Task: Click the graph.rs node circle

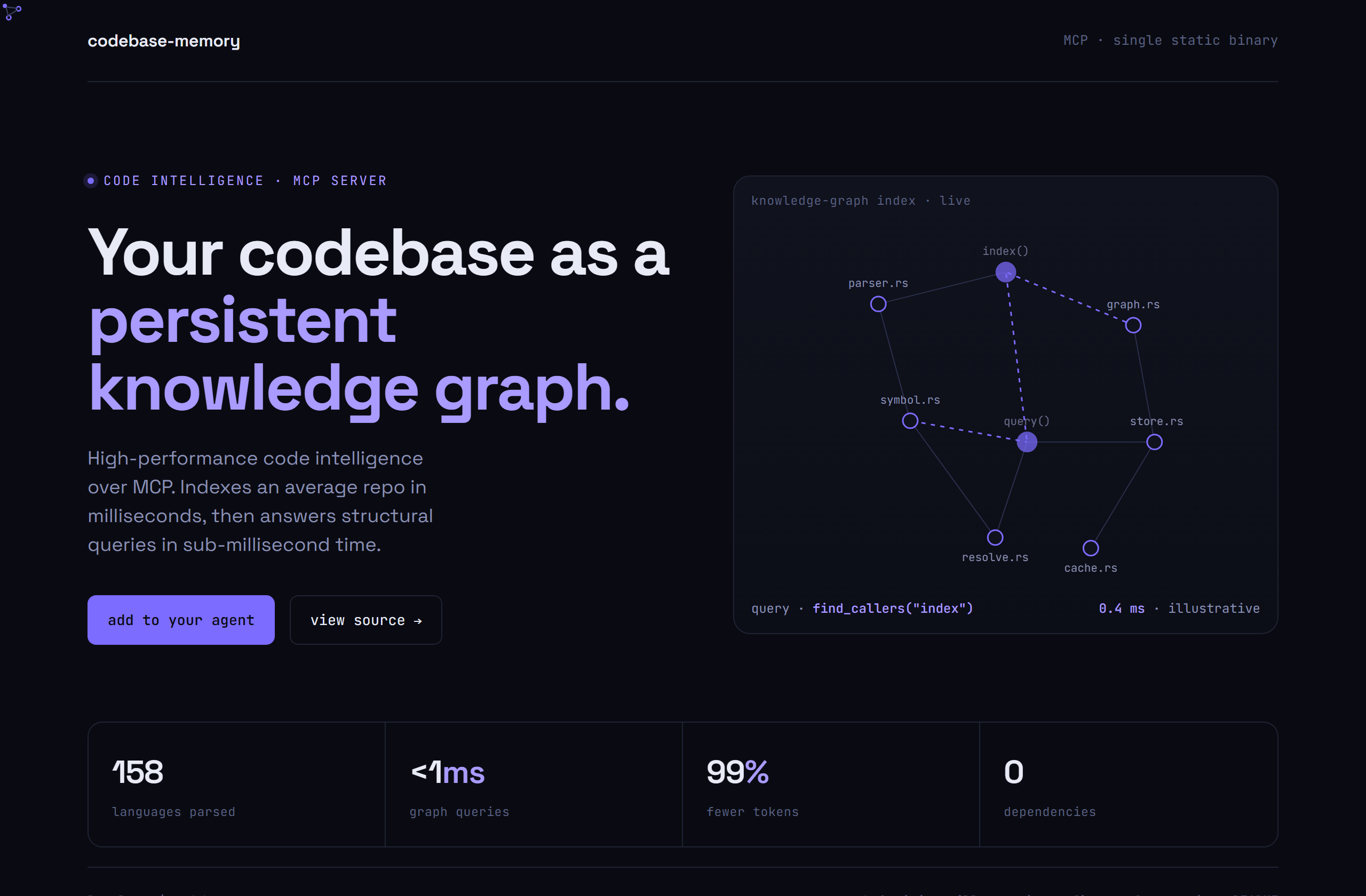Action: point(1133,325)
